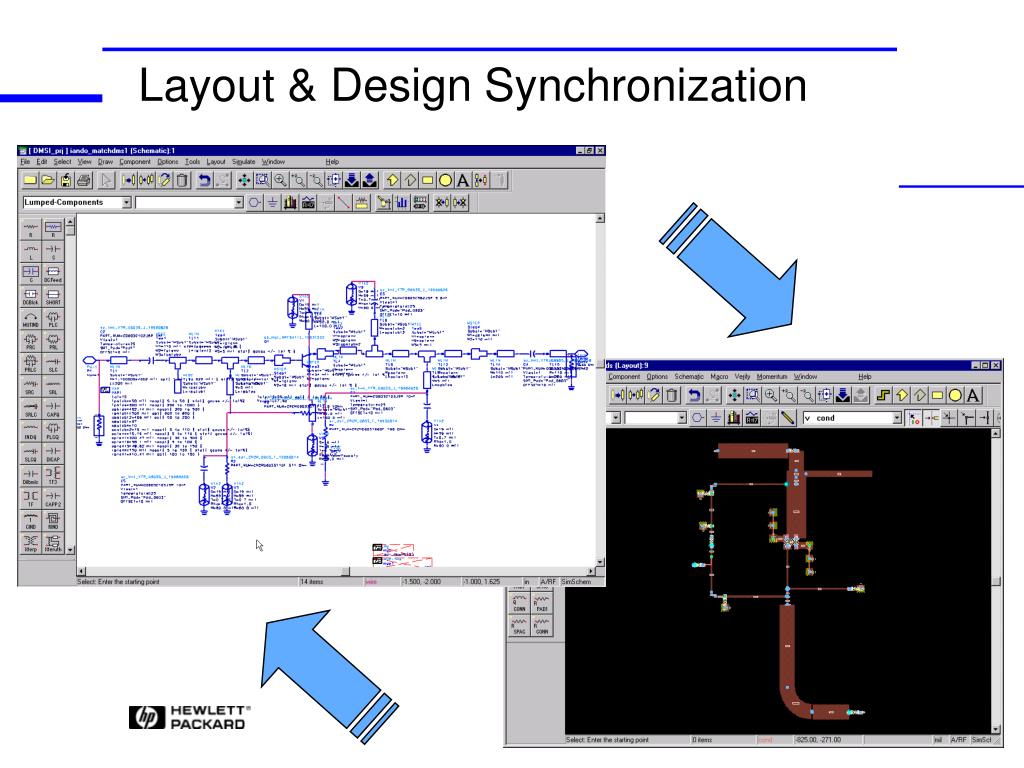Click the four-arrow view icon in Schematic toolbar
1024x768 pixels.
tap(244, 180)
